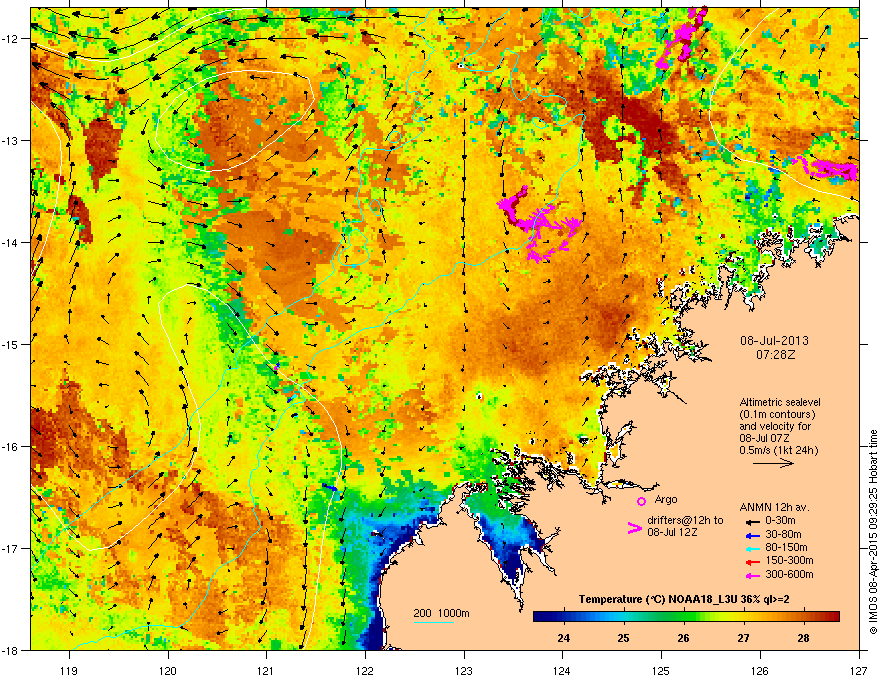Screen dimensions: 880x680
Task: Click the magenta drifter track near 125.3, -12
Action: 681,37
